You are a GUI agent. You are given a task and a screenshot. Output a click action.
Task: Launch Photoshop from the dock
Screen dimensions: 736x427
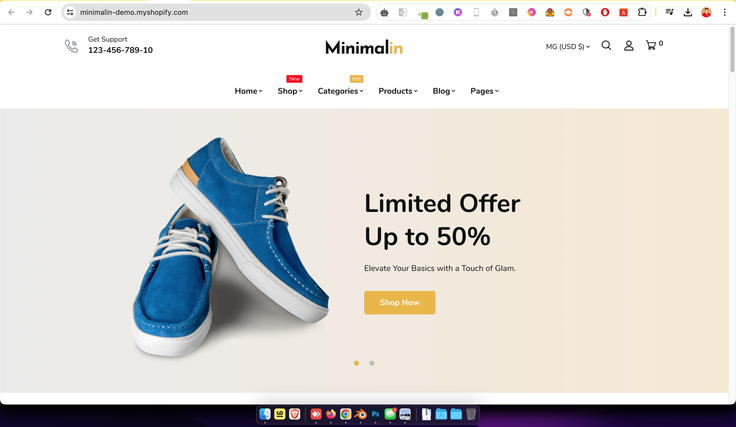375,414
